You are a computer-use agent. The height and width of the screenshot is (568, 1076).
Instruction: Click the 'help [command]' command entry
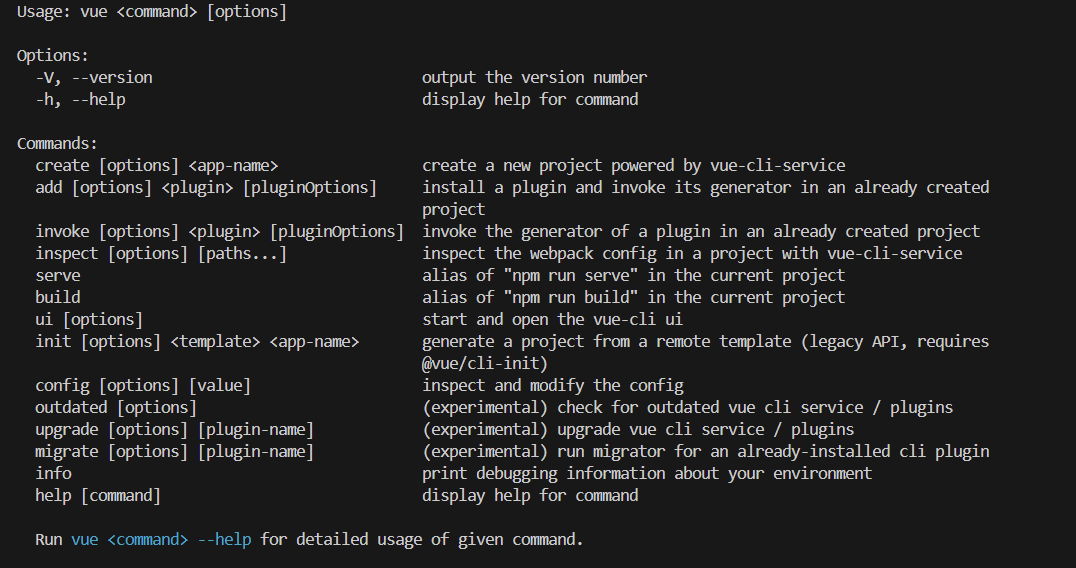(98, 495)
